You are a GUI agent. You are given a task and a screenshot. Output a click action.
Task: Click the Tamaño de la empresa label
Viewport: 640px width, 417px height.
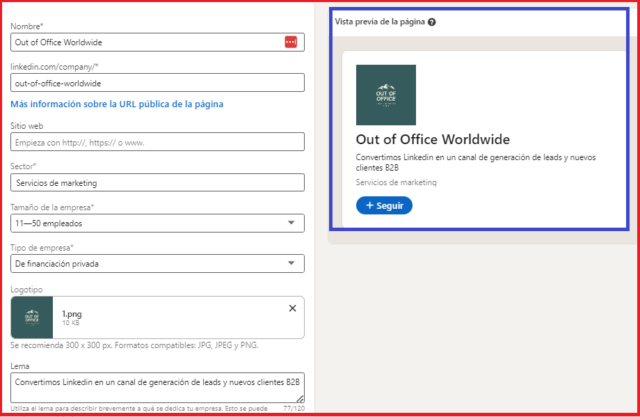coord(52,207)
